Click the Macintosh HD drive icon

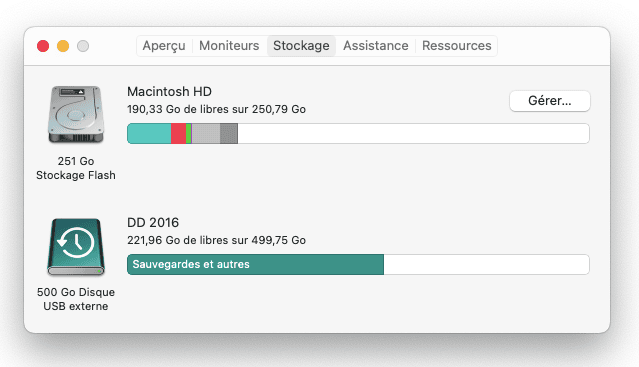click(76, 114)
